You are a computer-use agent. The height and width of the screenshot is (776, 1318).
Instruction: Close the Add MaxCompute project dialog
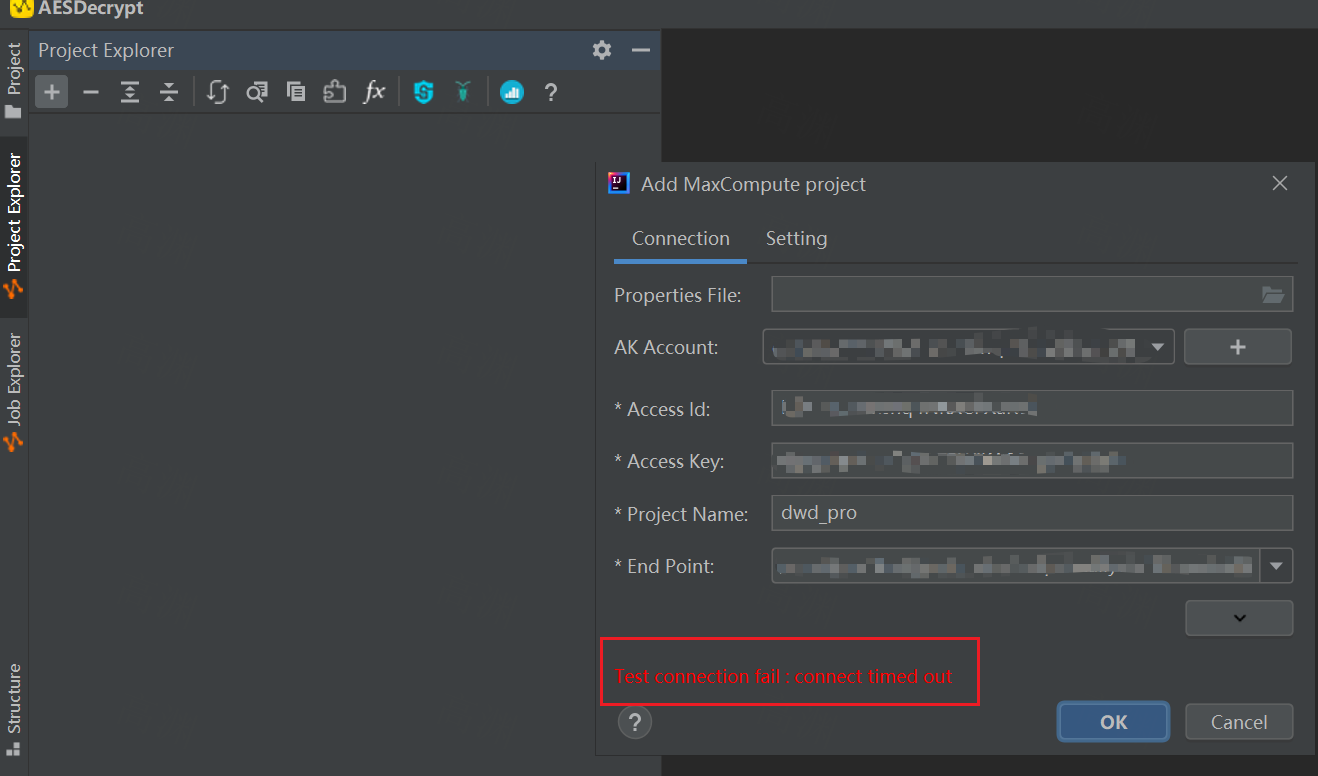point(1279,183)
